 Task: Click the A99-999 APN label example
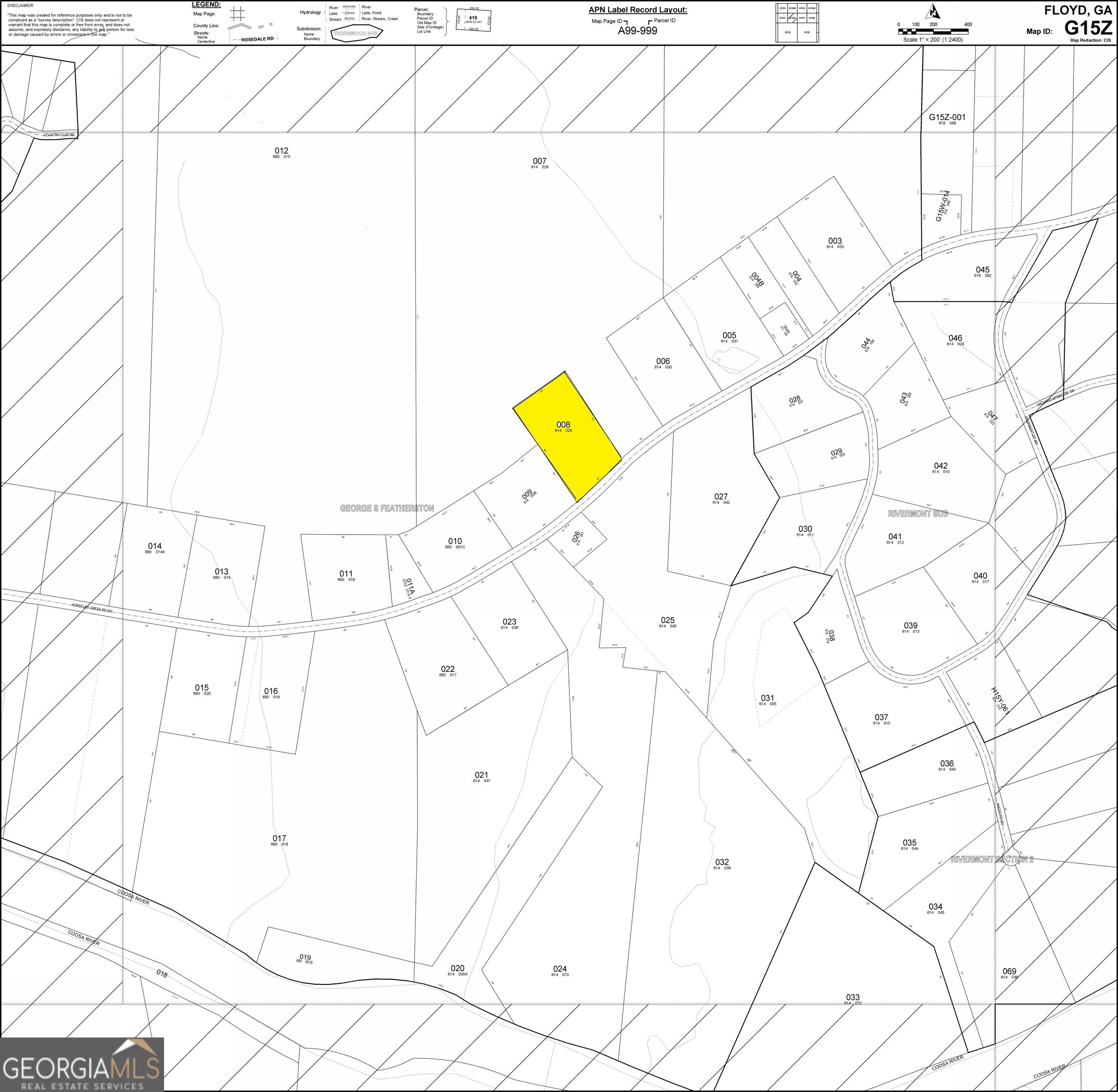pyautogui.click(x=637, y=31)
